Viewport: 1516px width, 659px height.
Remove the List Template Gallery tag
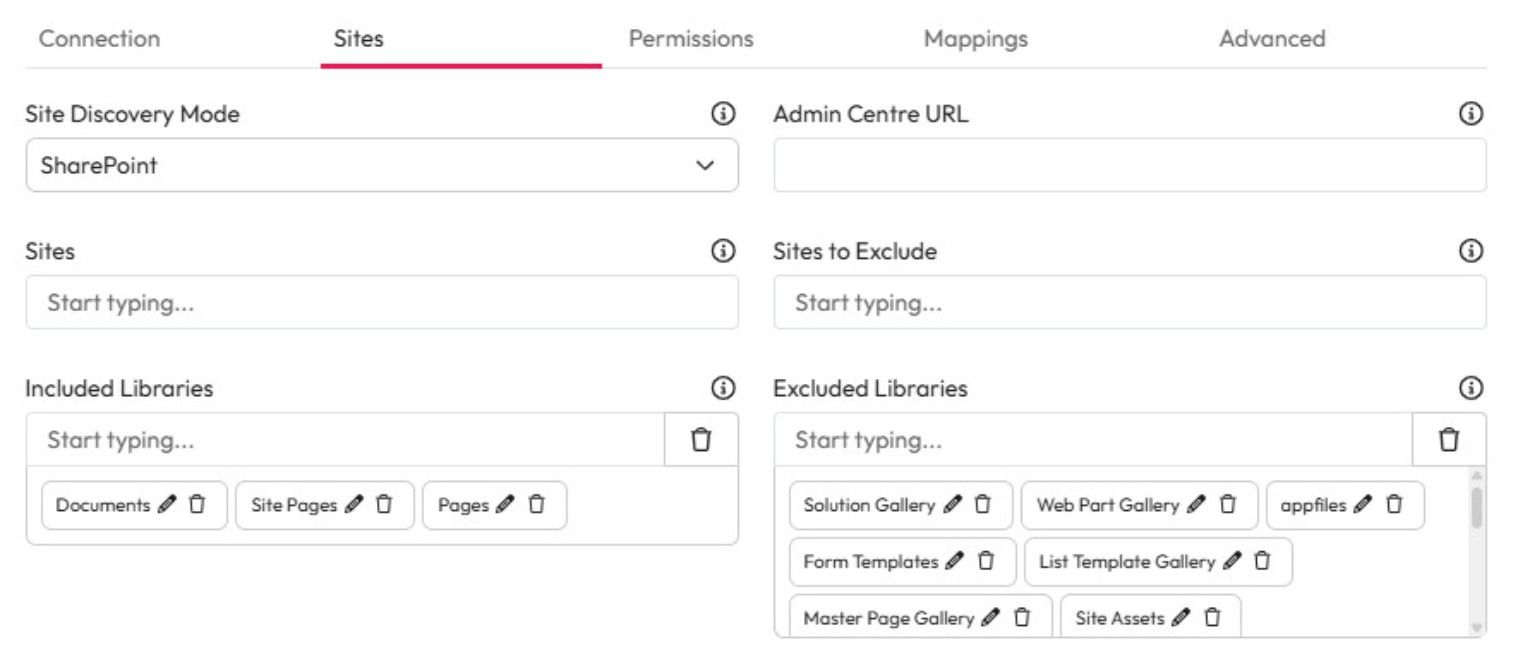[x=1262, y=562]
